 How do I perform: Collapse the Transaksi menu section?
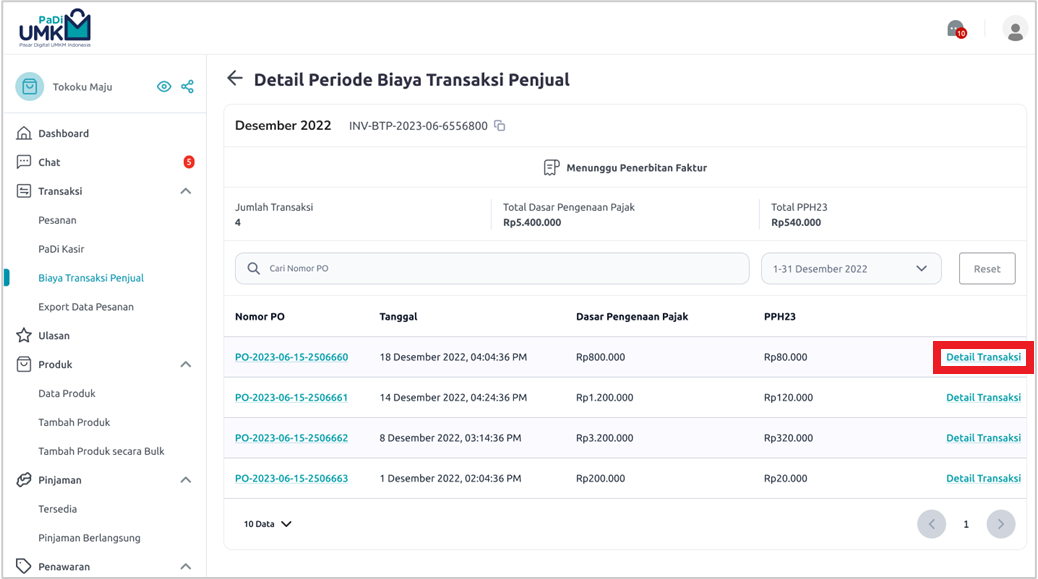pyautogui.click(x=186, y=191)
